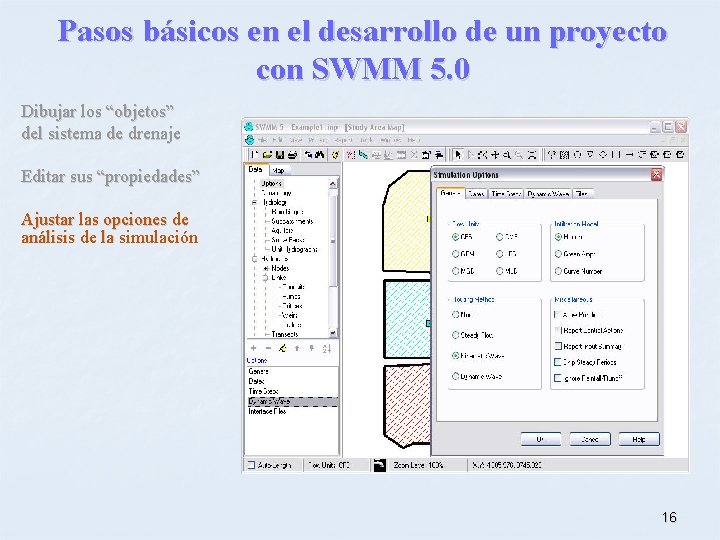This screenshot has height=540, width=720.
Task: Select Curve Number infiltration model
Action: 558,271
